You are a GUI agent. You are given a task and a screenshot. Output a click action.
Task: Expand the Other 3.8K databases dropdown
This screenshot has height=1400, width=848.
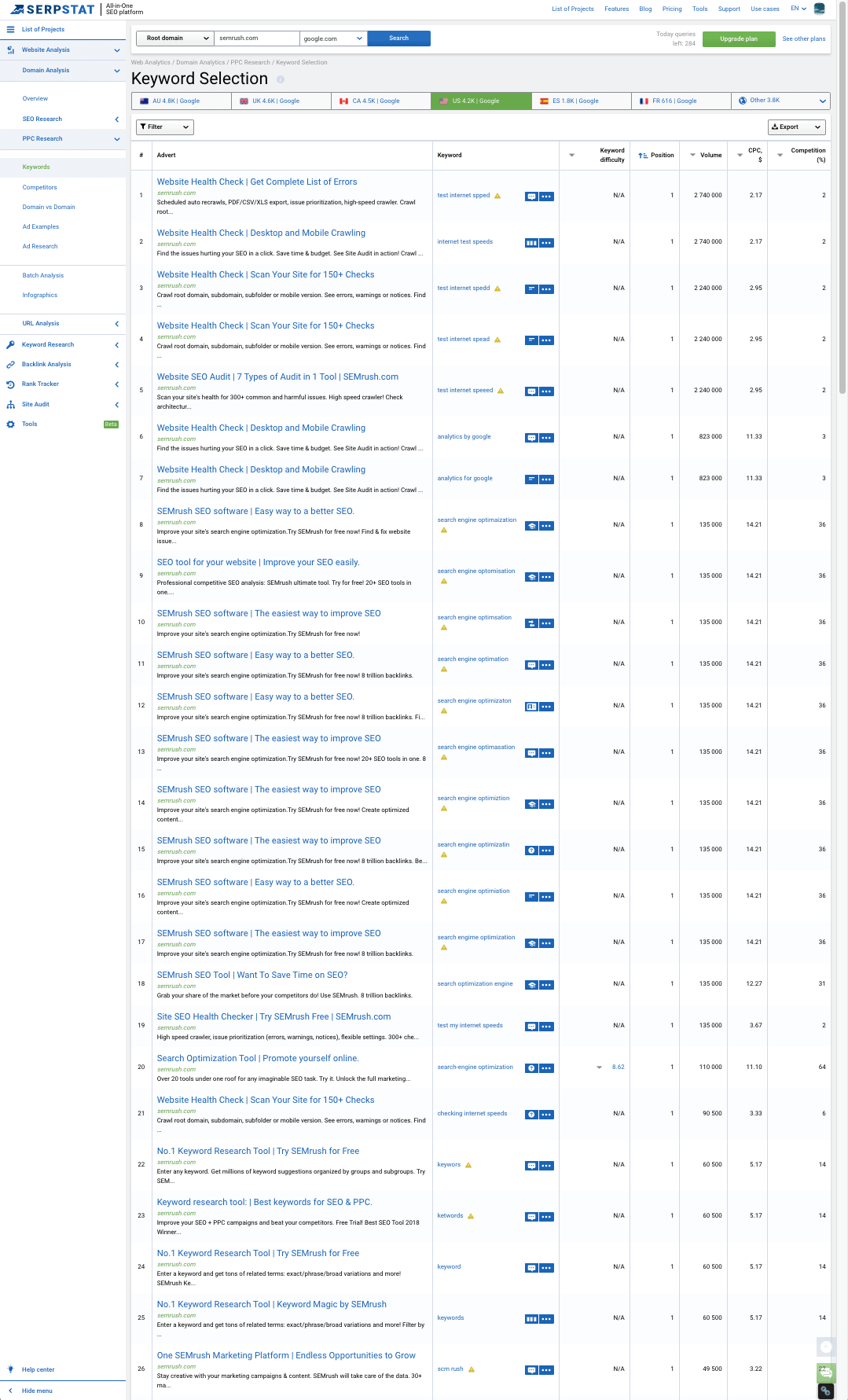(x=781, y=101)
